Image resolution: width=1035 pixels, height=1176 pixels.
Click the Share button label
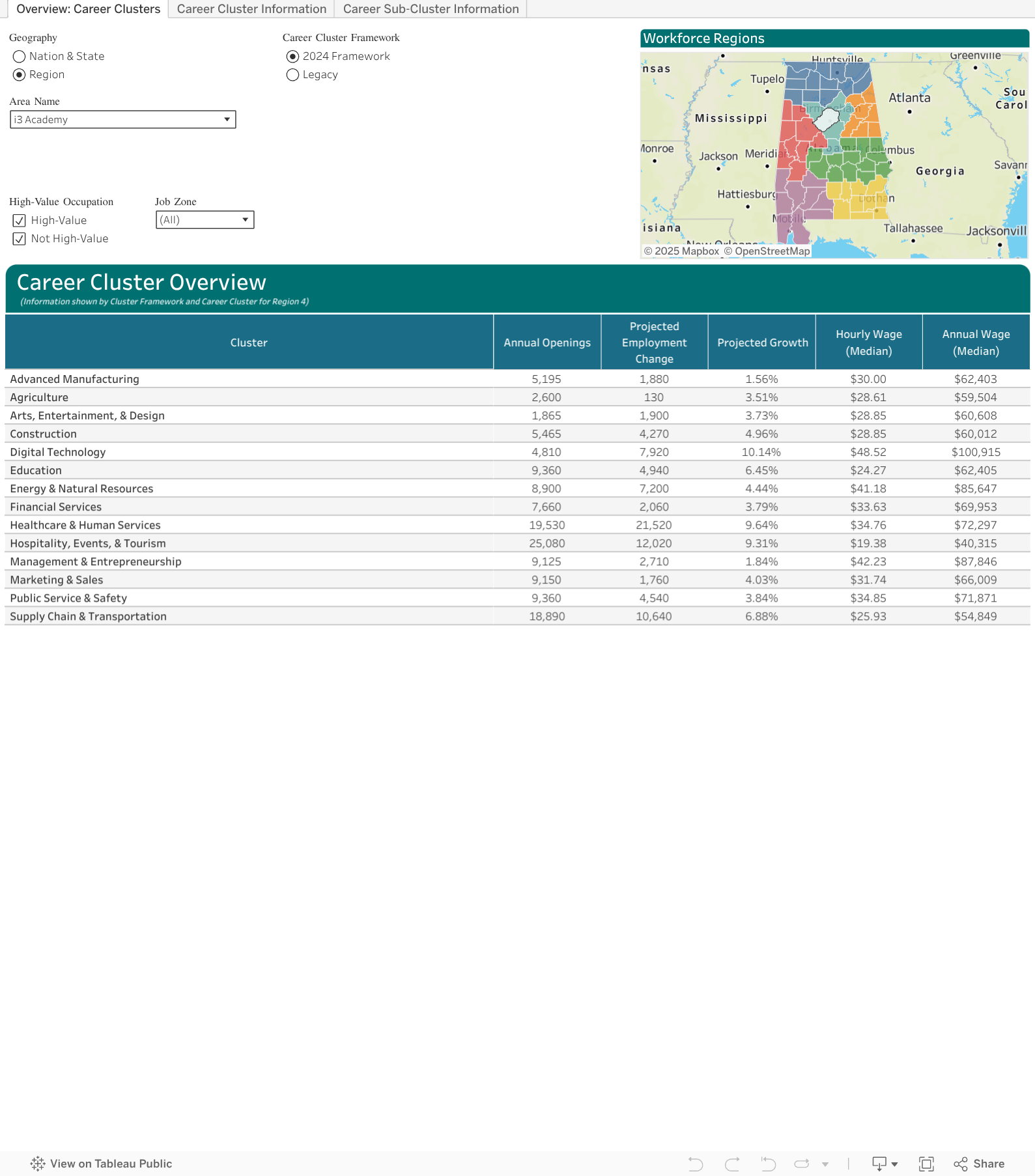(989, 1164)
